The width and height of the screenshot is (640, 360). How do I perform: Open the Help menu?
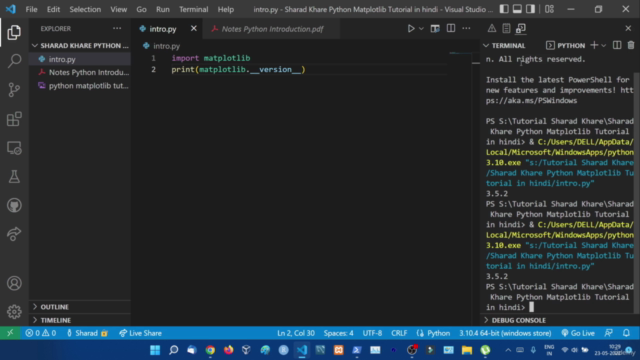click(x=225, y=9)
